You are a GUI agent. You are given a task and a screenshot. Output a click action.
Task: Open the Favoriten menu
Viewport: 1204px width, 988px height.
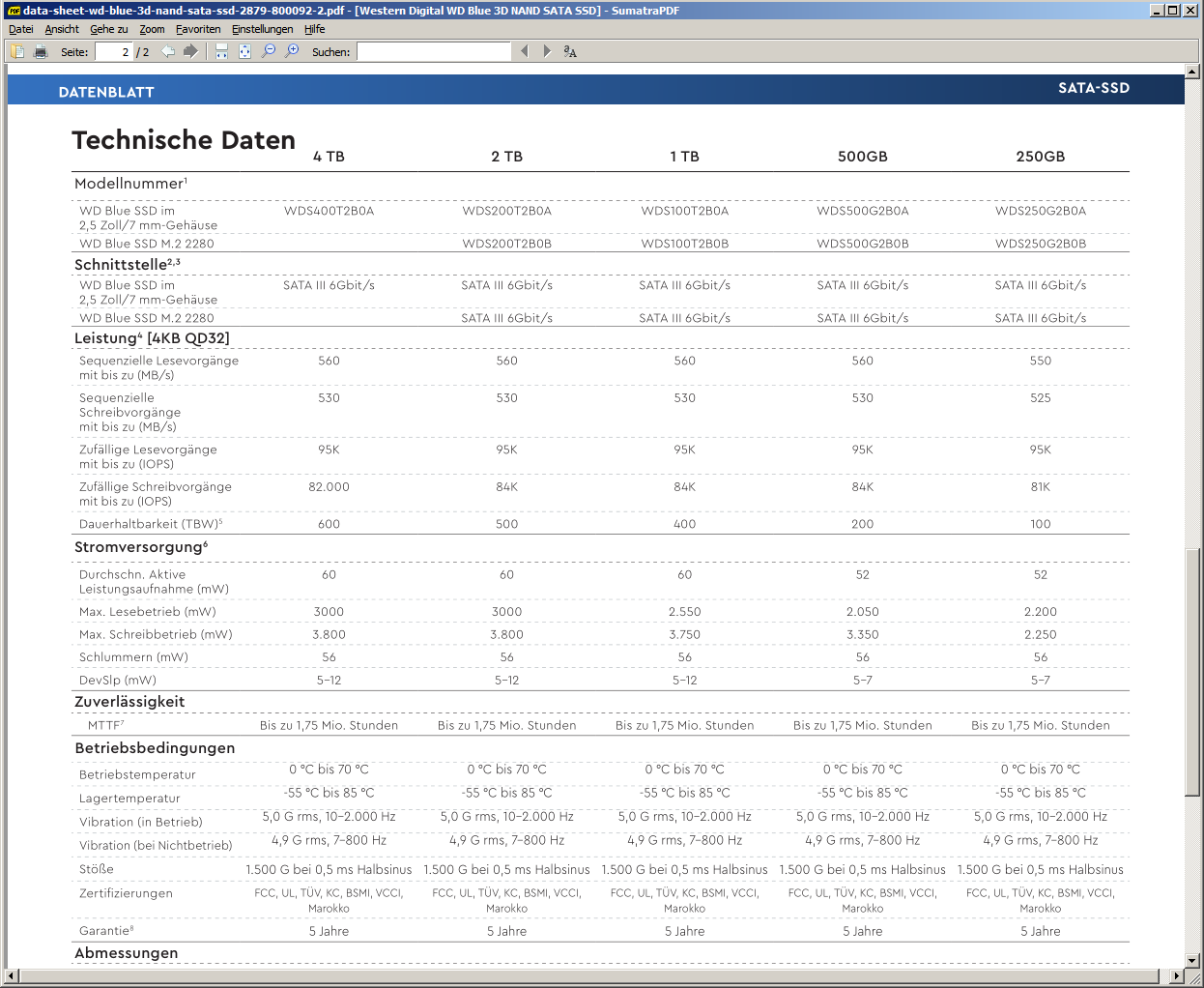pos(198,29)
